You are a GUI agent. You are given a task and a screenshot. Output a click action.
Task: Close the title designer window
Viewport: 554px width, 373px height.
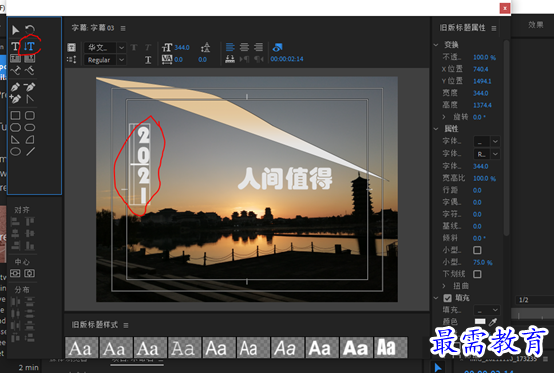[x=505, y=8]
